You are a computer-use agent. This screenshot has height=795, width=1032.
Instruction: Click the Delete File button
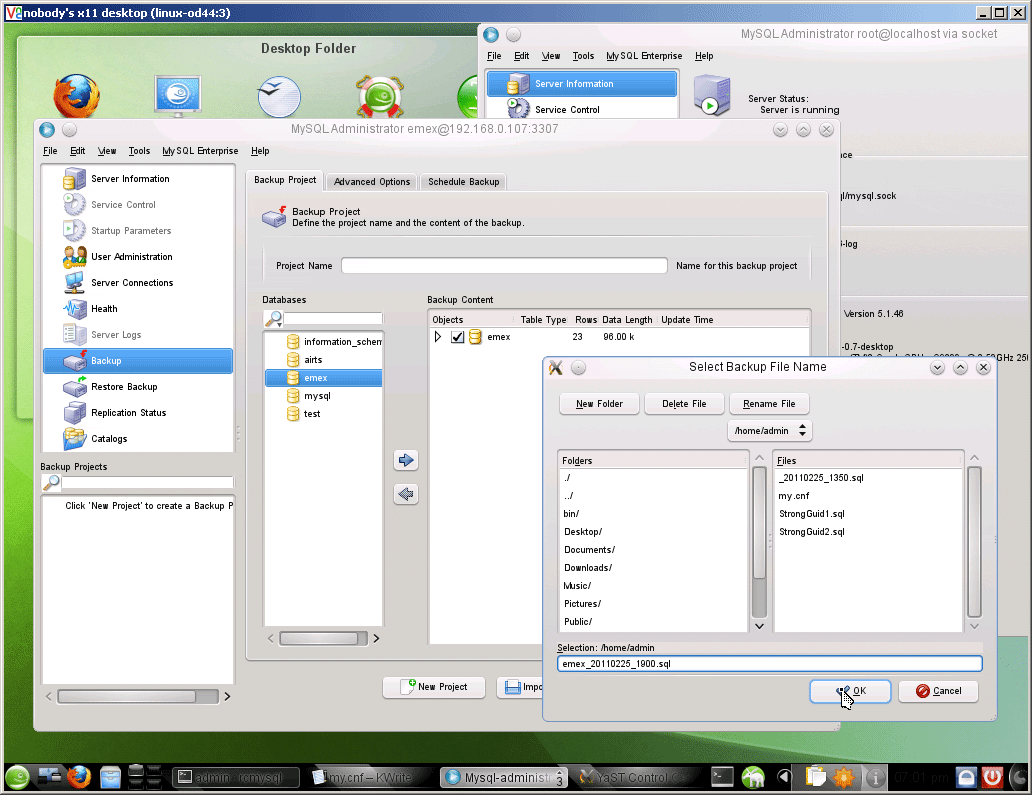click(x=684, y=403)
